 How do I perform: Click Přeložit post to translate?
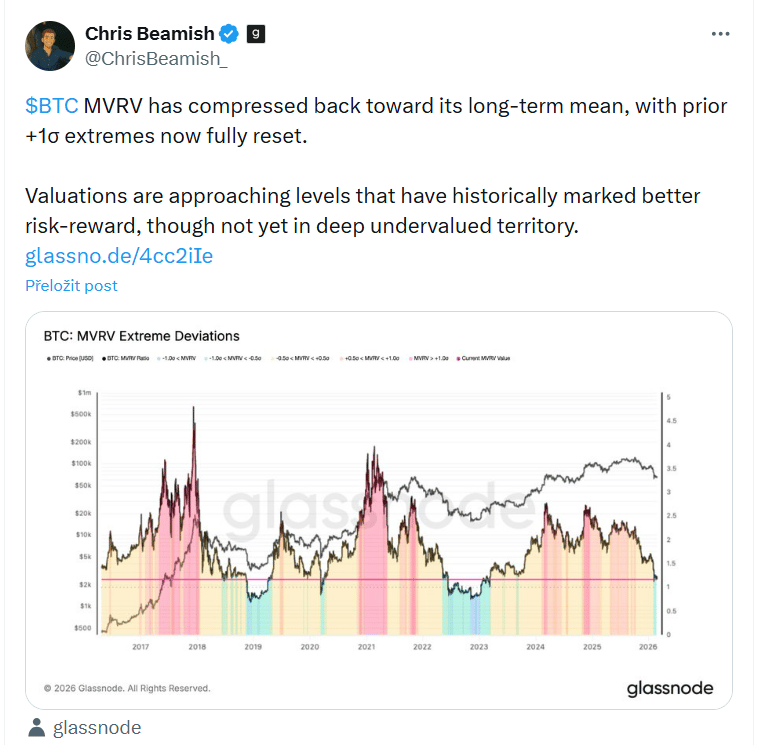coord(72,286)
